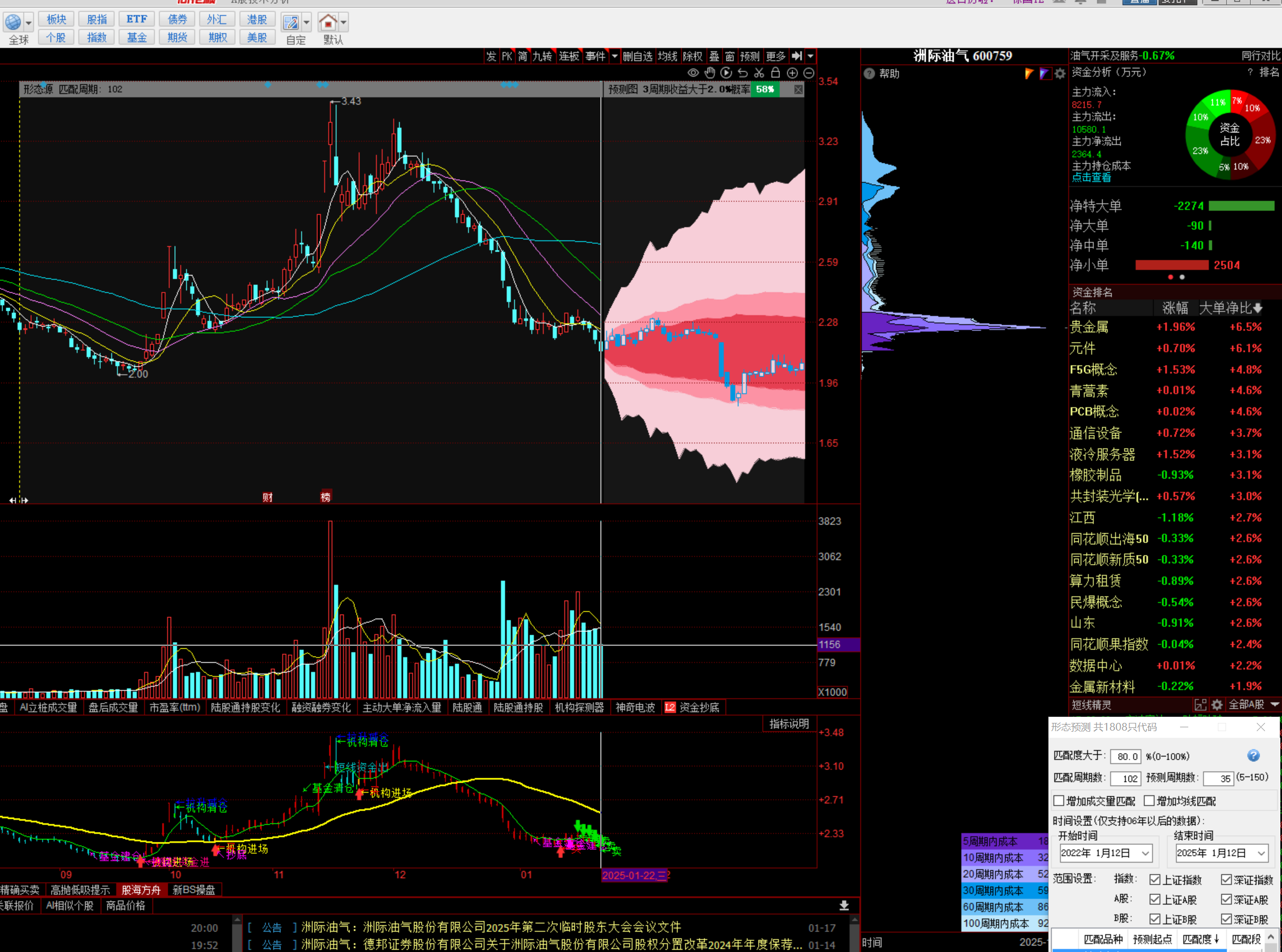Image resolution: width=1282 pixels, height=952 pixels.
Task: Click the eye visibility icon above chart
Action: coord(693,72)
